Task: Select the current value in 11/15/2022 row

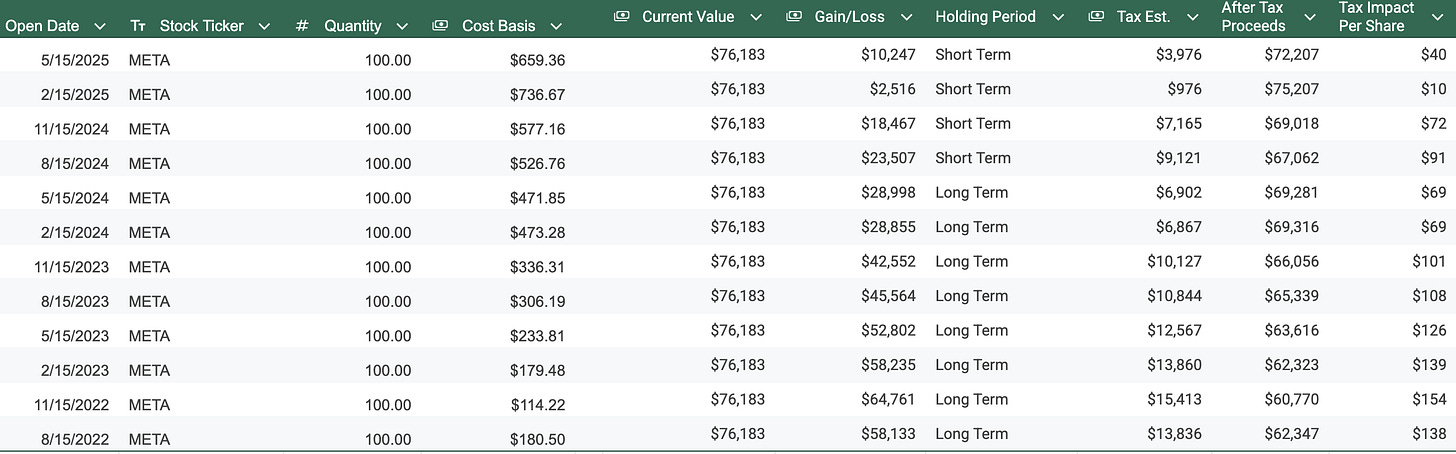Action: 738,399
